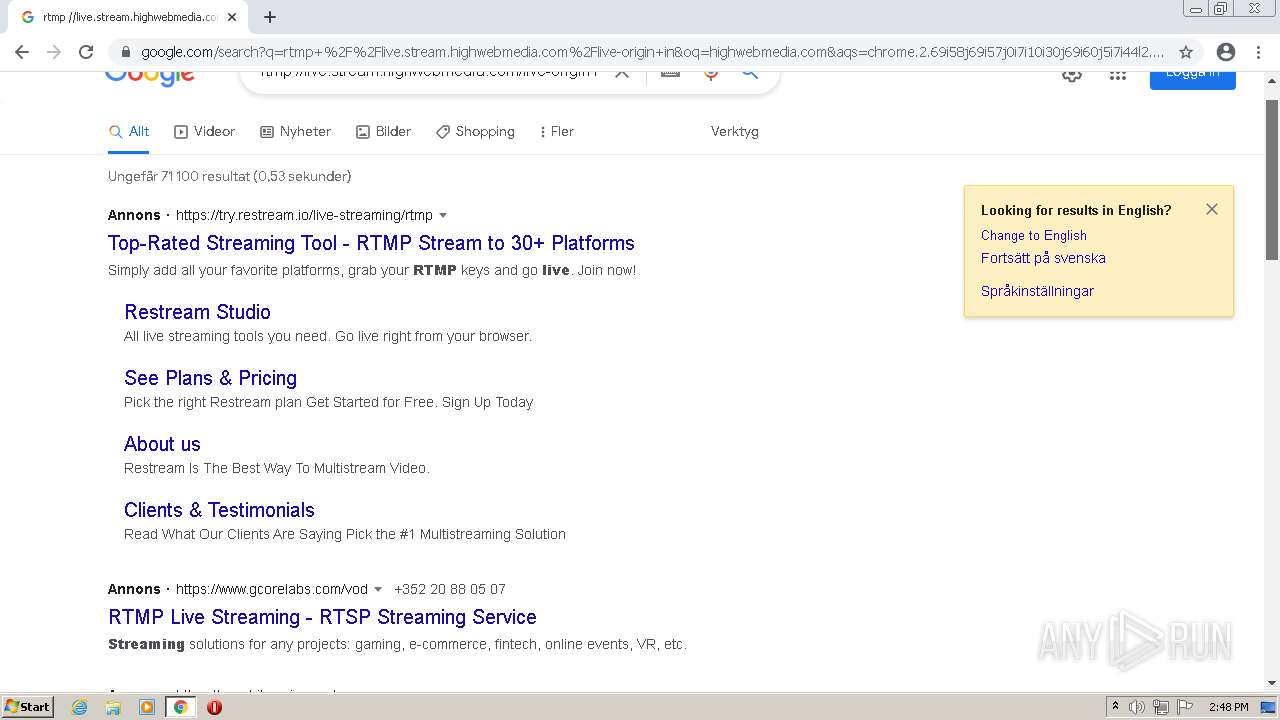Bookmark this page with the star icon

pos(1186,52)
